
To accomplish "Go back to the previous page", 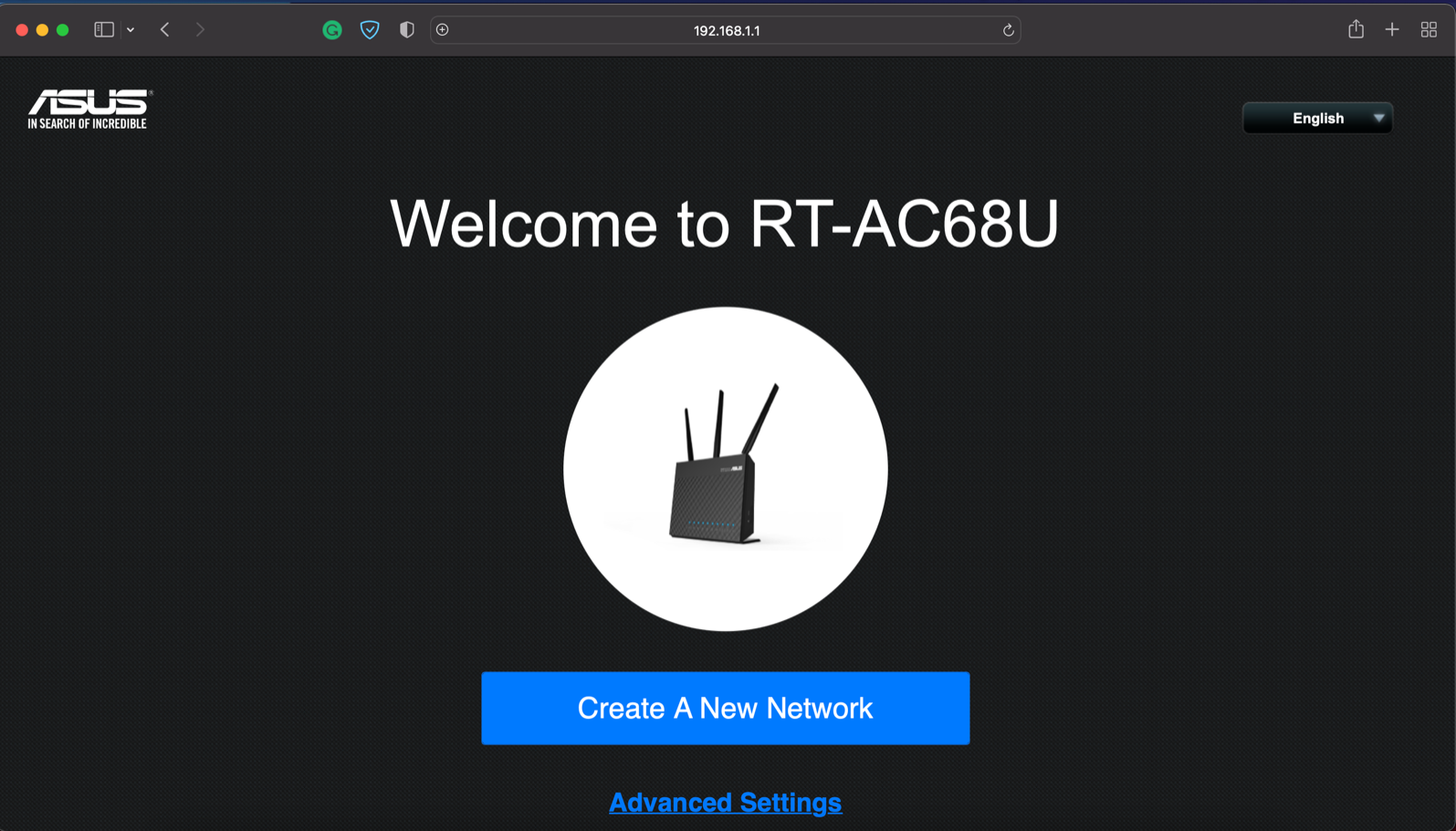I will [165, 30].
